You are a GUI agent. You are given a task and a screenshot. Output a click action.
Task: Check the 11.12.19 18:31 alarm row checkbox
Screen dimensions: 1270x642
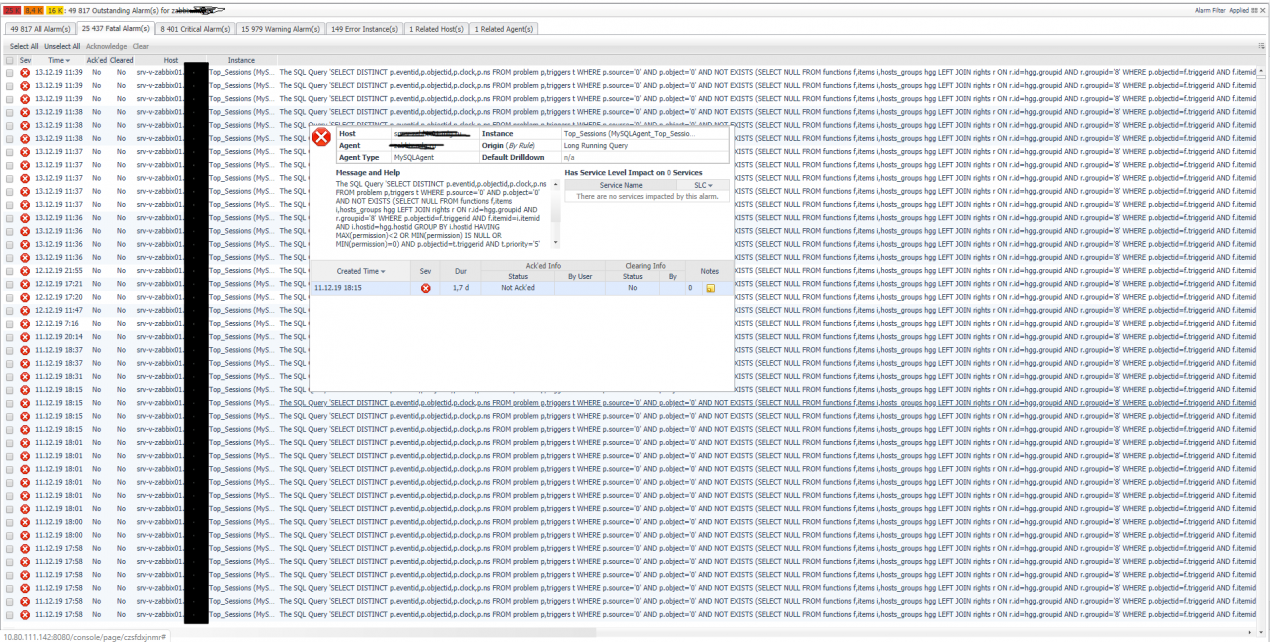10,376
